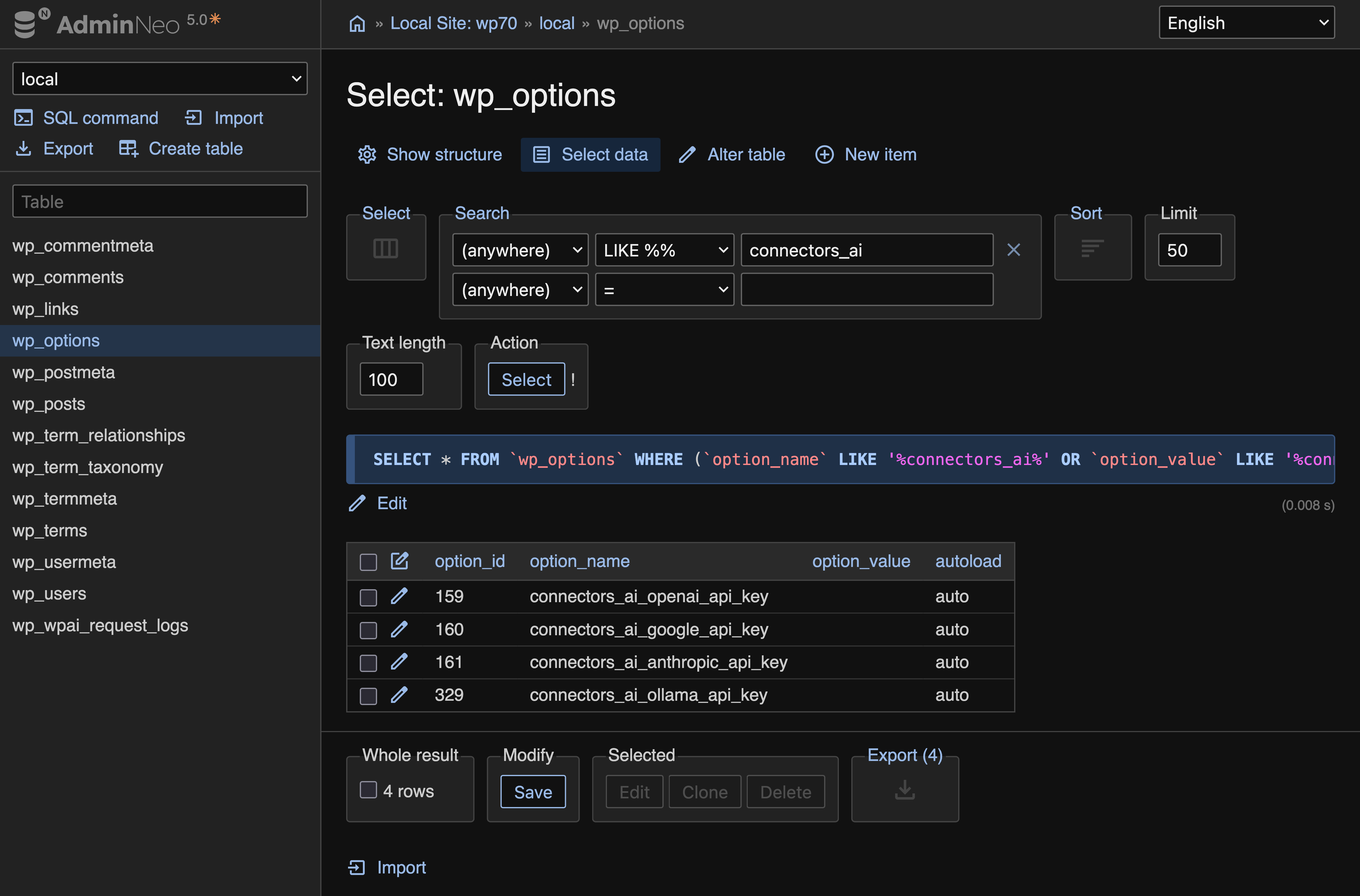This screenshot has height=896, width=1360.
Task: Click the Delete button under Selected
Action: pyautogui.click(x=785, y=792)
